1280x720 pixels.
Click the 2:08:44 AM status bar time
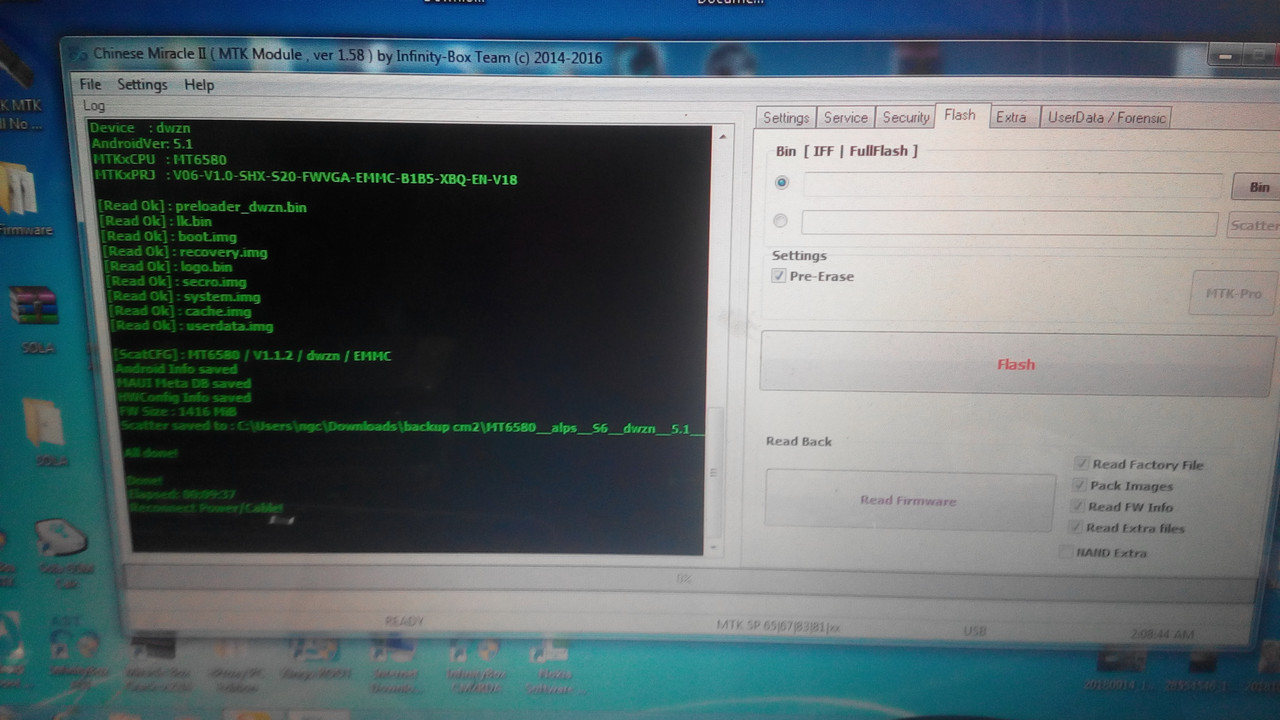point(1162,635)
